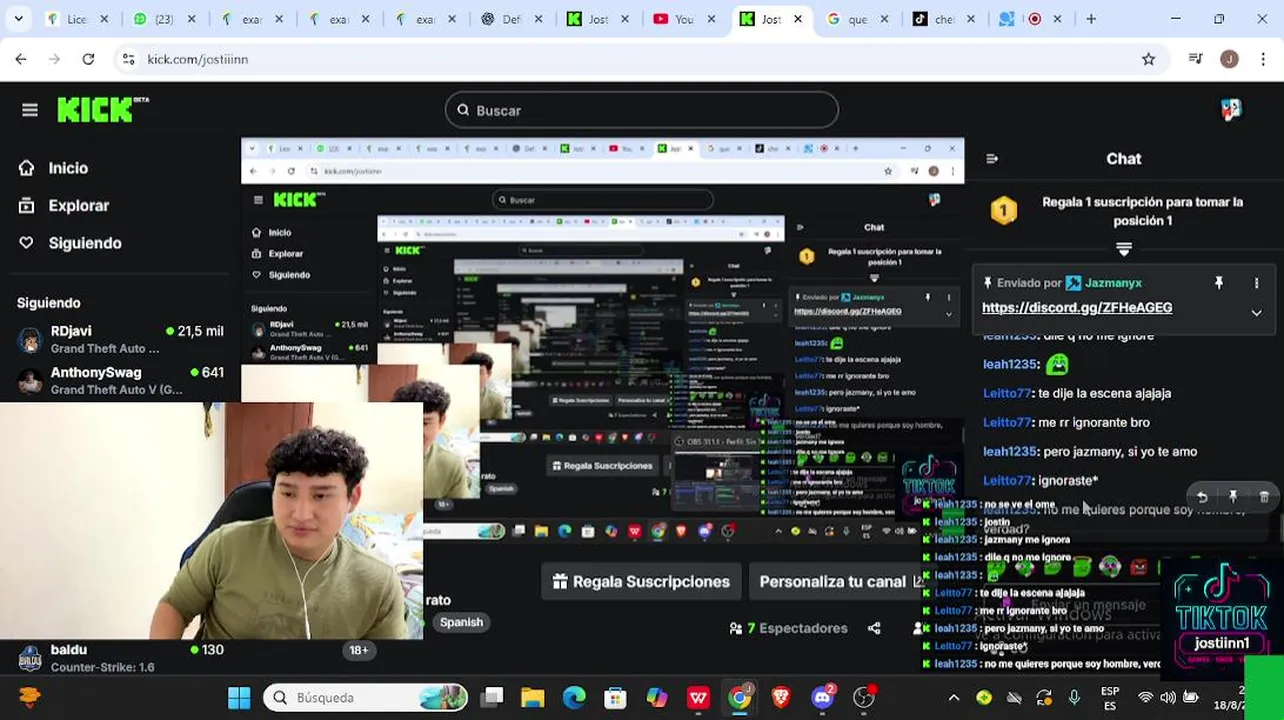The width and height of the screenshot is (1284, 720).
Task: Collapse the chat panel
Action: (x=992, y=159)
